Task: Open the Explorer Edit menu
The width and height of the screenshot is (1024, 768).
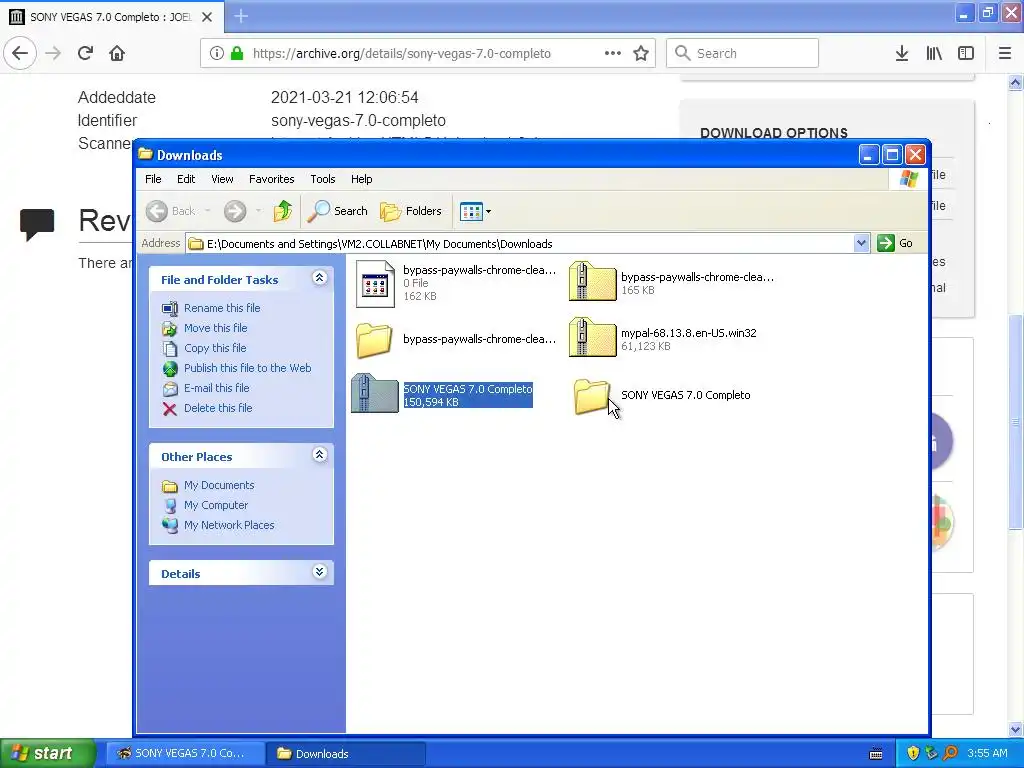Action: pos(186,179)
